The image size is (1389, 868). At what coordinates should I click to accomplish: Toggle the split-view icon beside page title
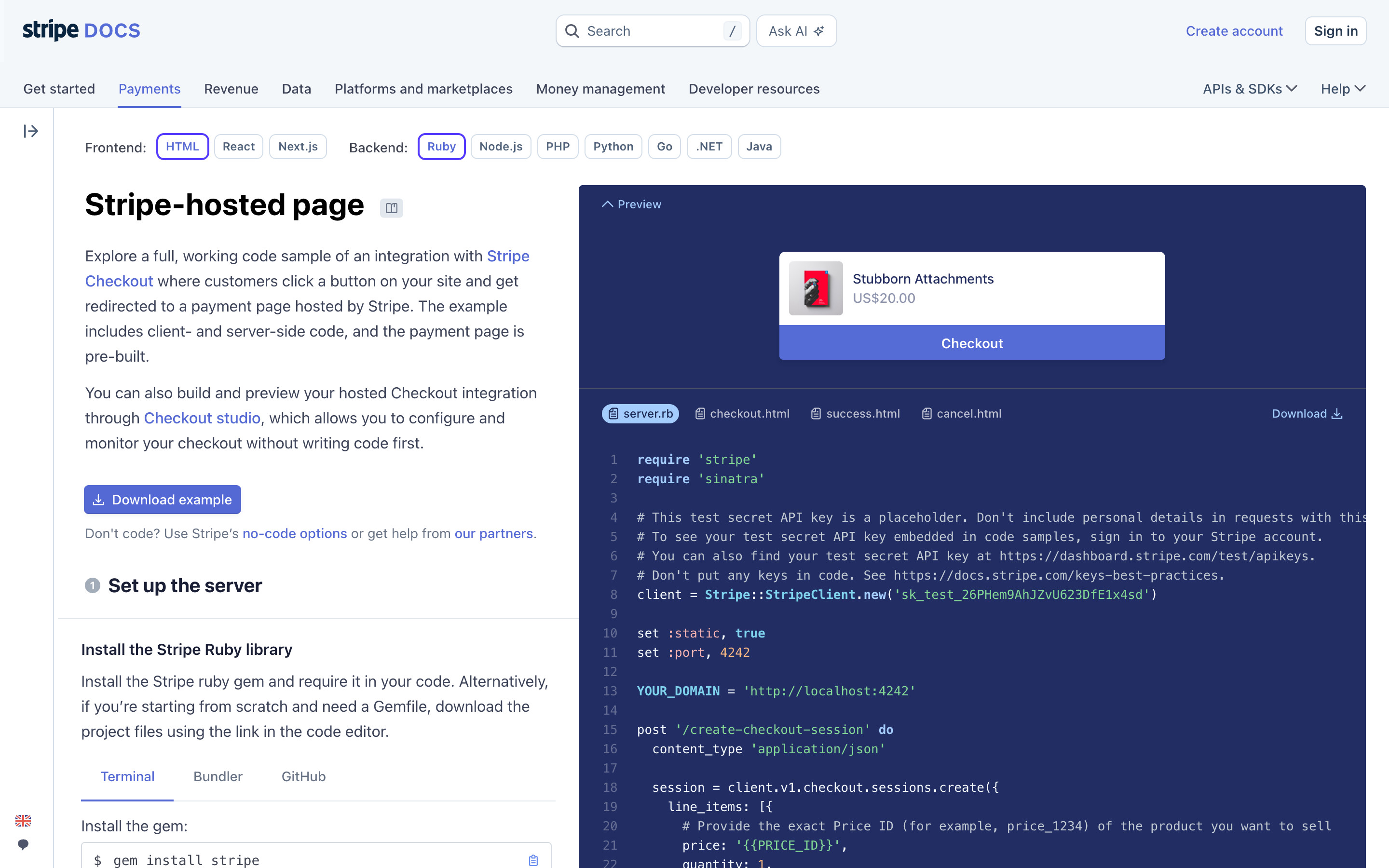coord(392,208)
